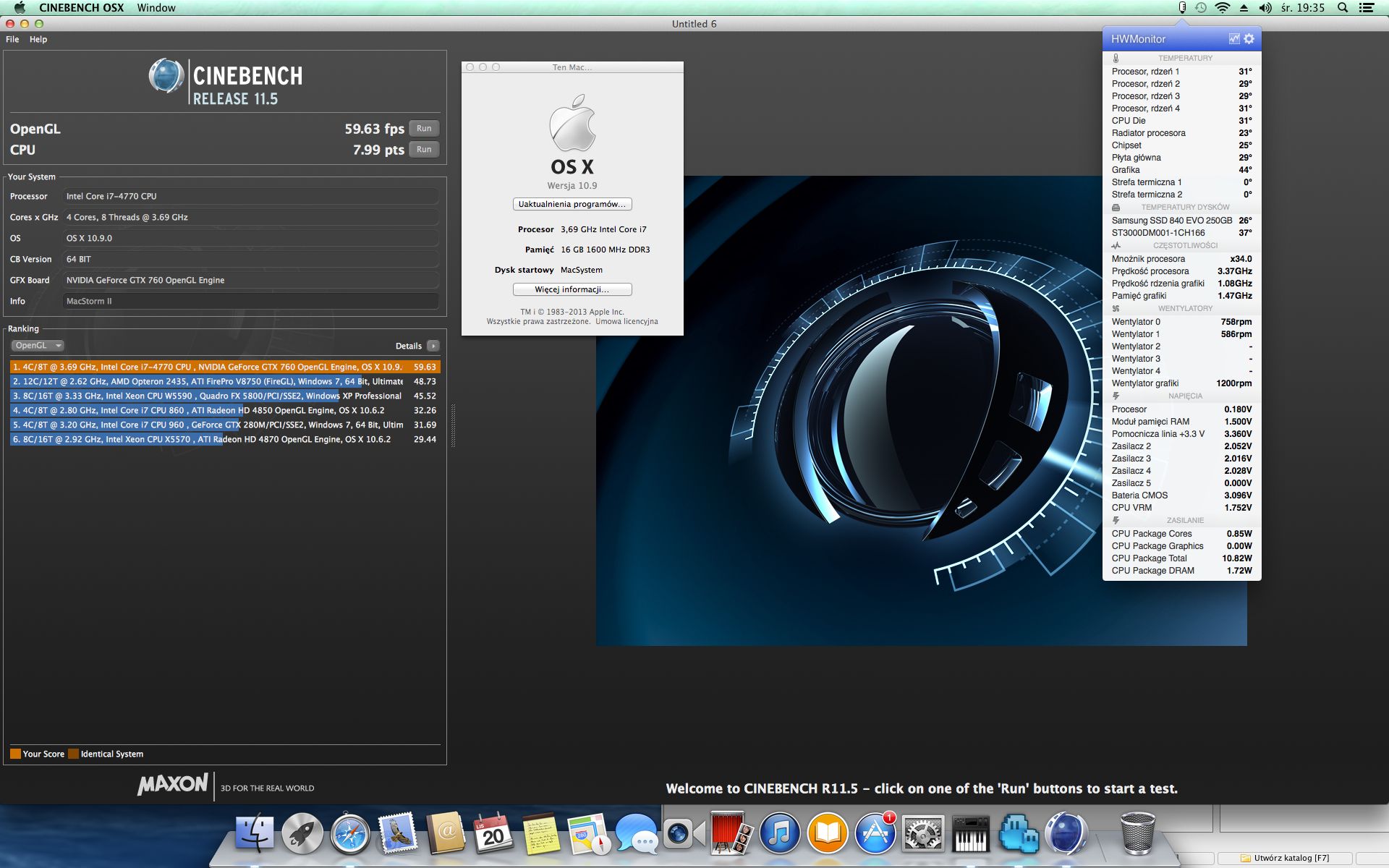Open the Umowa licencyjna link

point(626,321)
